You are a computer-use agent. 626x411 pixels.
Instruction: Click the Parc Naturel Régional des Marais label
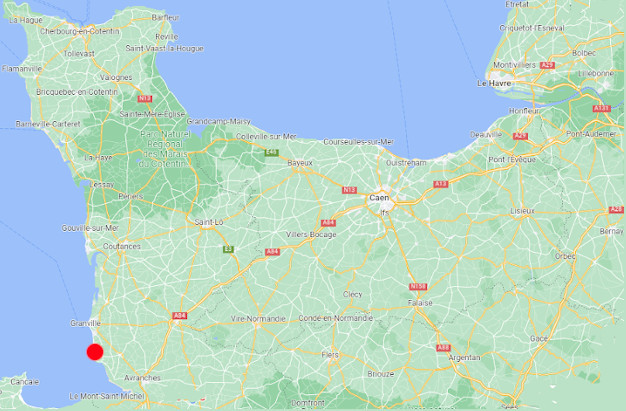pyautogui.click(x=165, y=149)
